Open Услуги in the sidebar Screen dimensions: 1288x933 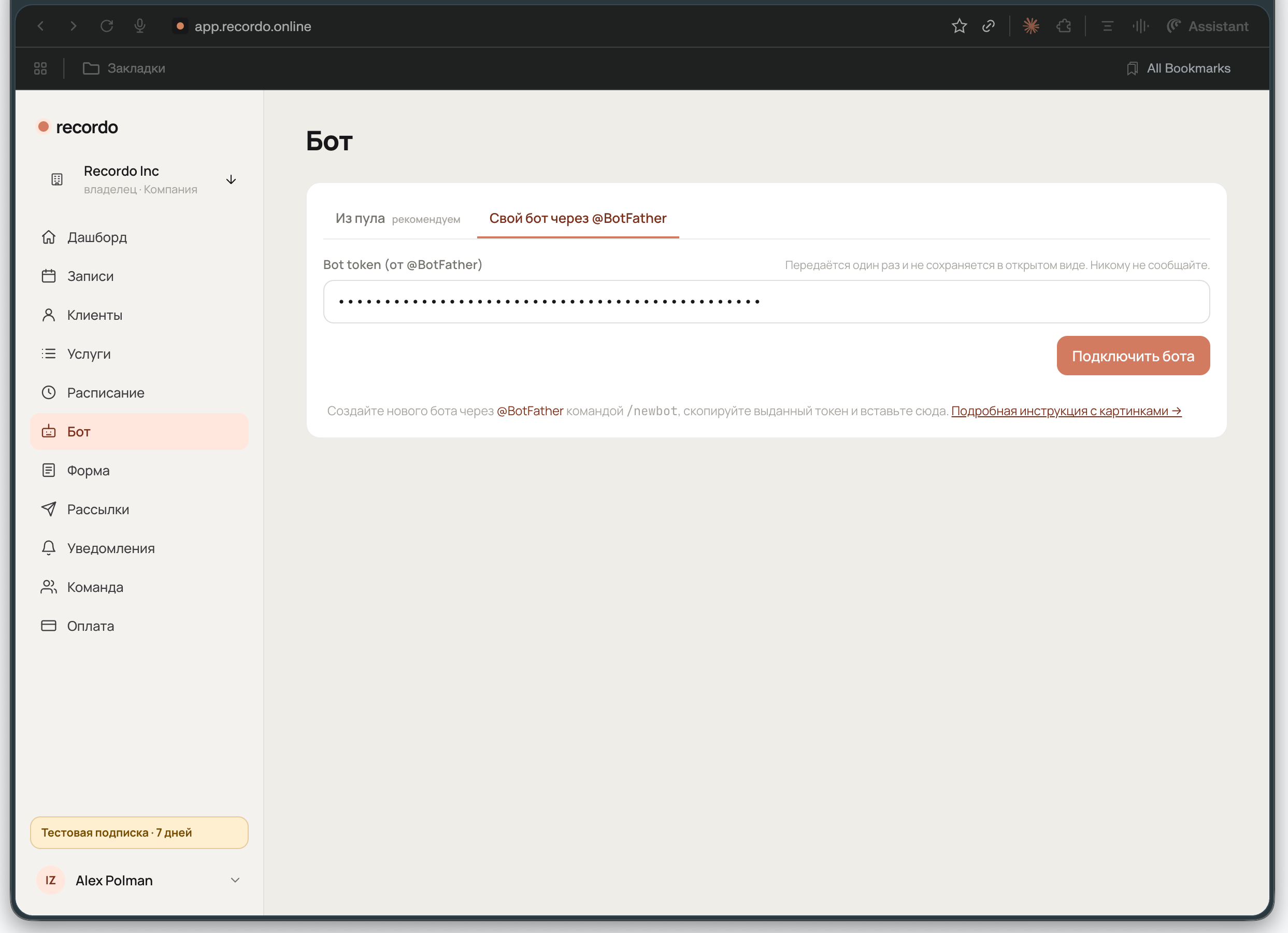click(139, 354)
